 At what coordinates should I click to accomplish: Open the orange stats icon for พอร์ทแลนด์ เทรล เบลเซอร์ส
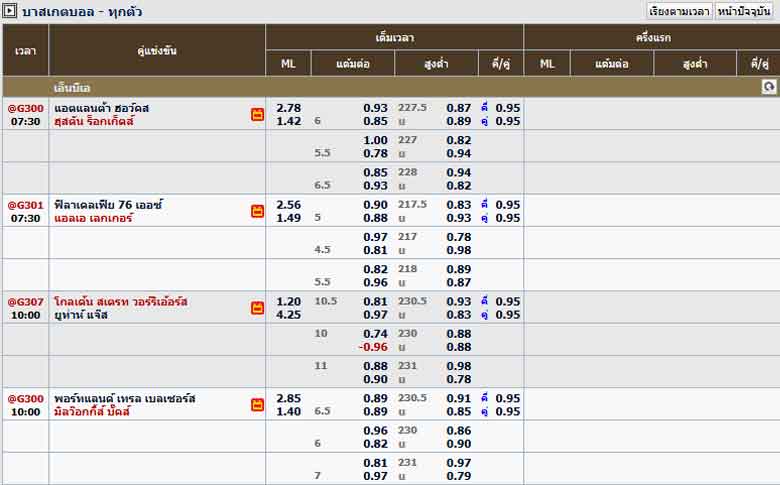coord(257,405)
